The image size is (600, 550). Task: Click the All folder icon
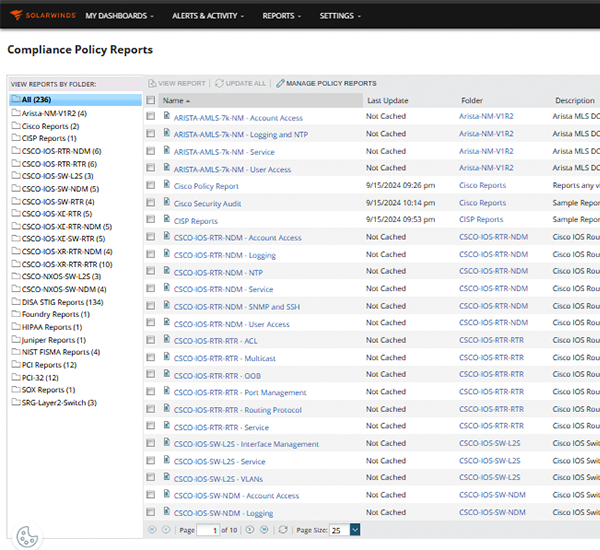coord(16,99)
